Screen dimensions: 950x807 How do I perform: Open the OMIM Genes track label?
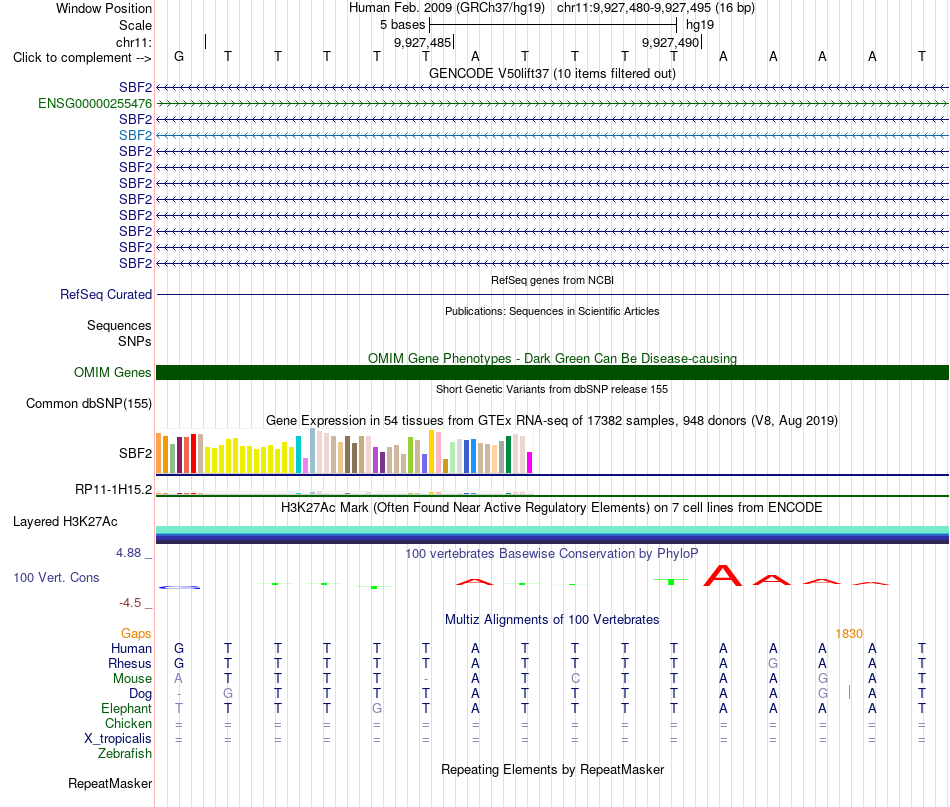pyautogui.click(x=112, y=373)
